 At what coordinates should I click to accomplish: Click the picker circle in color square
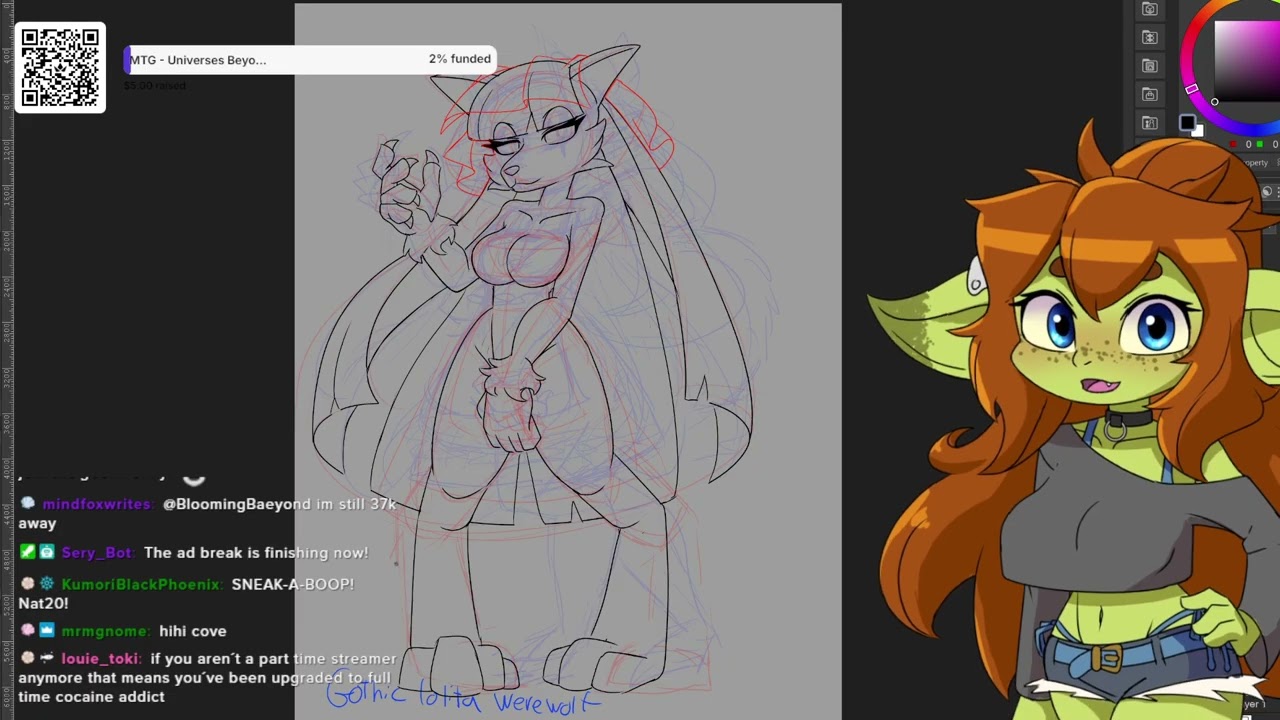point(1214,102)
